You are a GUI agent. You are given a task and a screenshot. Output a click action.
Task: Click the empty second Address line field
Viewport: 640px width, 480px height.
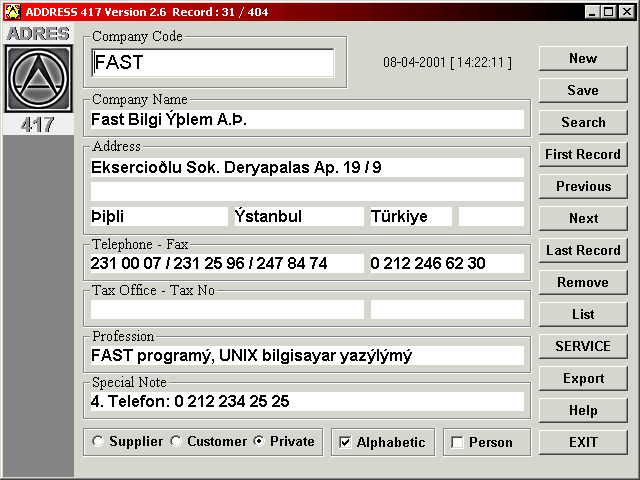pos(307,191)
